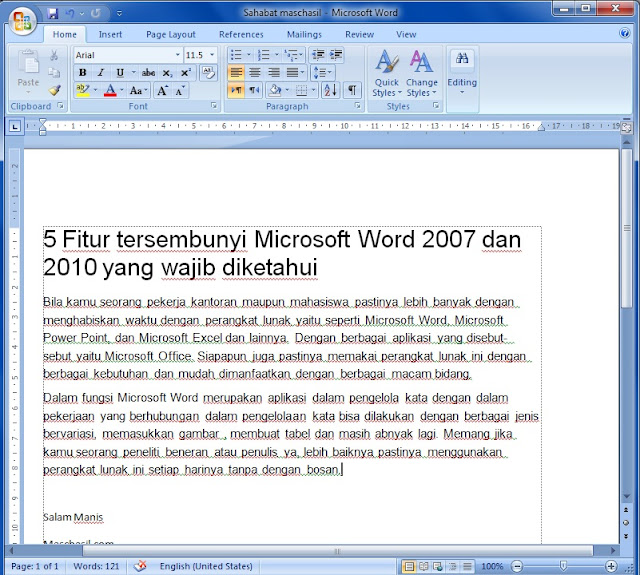This screenshot has width=640, height=575.
Task: Apply red font color
Action: point(110,90)
